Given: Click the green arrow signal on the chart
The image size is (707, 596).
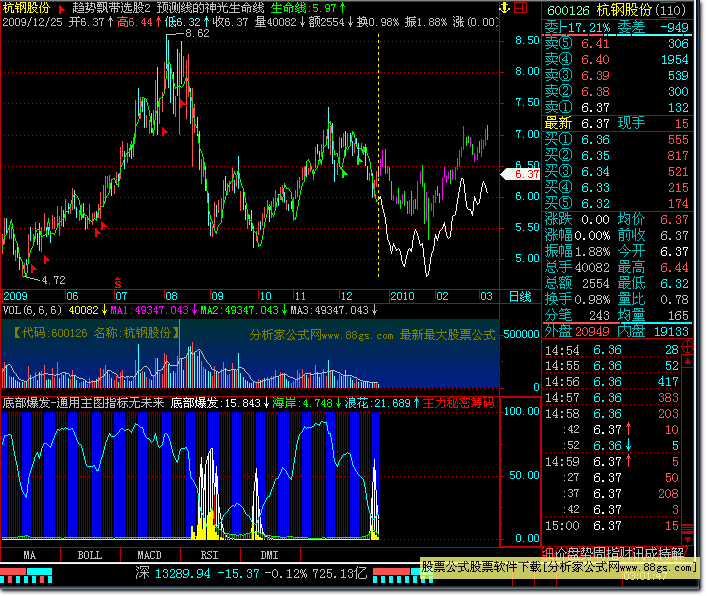Looking at the screenshot, I should click(345, 174).
